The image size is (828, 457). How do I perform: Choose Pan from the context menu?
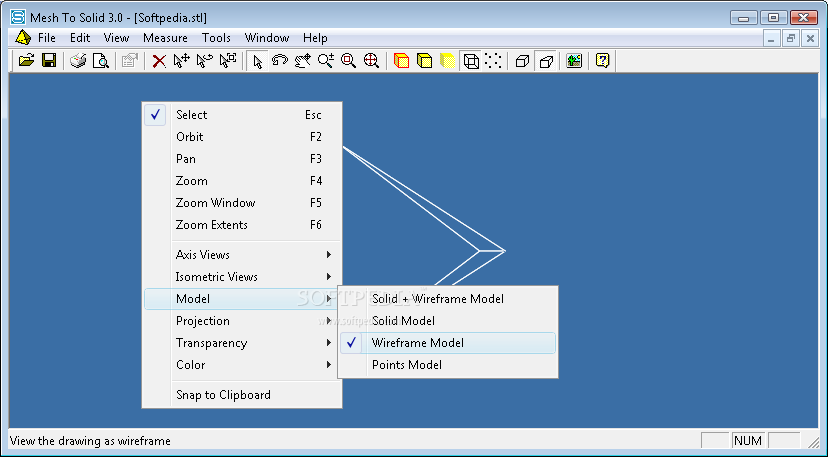[x=242, y=159]
